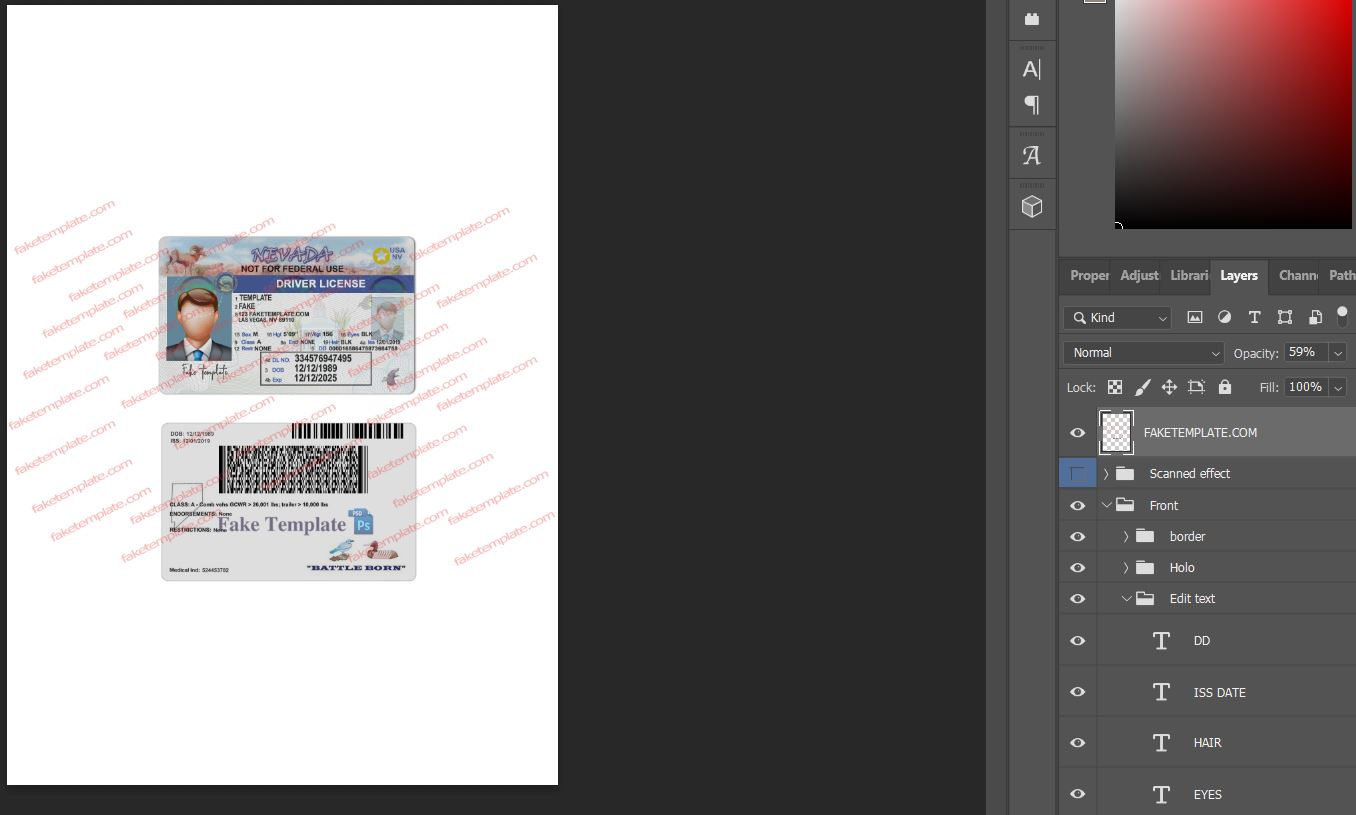Expand the border layer group
The height and width of the screenshot is (815, 1356).
click(1126, 536)
